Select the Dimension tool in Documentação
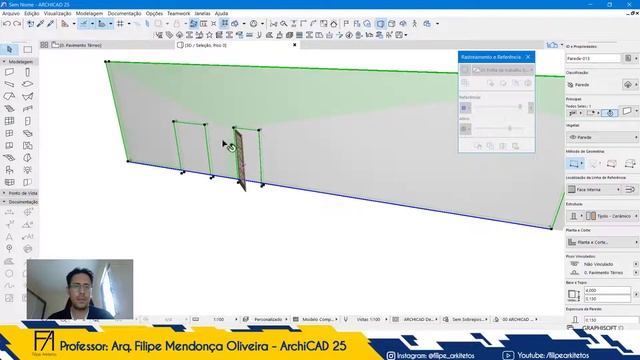The image size is (640, 360). [9, 212]
